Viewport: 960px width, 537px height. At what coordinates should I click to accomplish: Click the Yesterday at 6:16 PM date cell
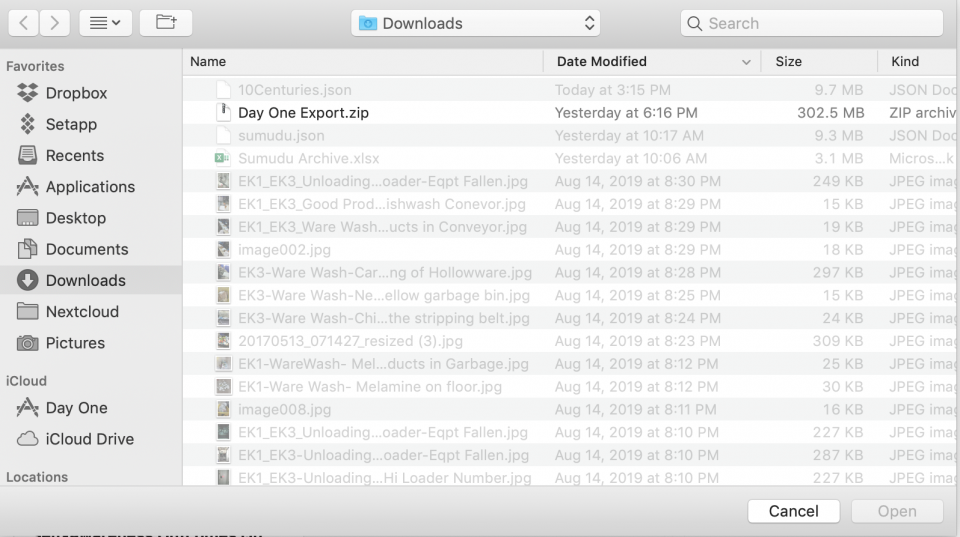tap(626, 113)
